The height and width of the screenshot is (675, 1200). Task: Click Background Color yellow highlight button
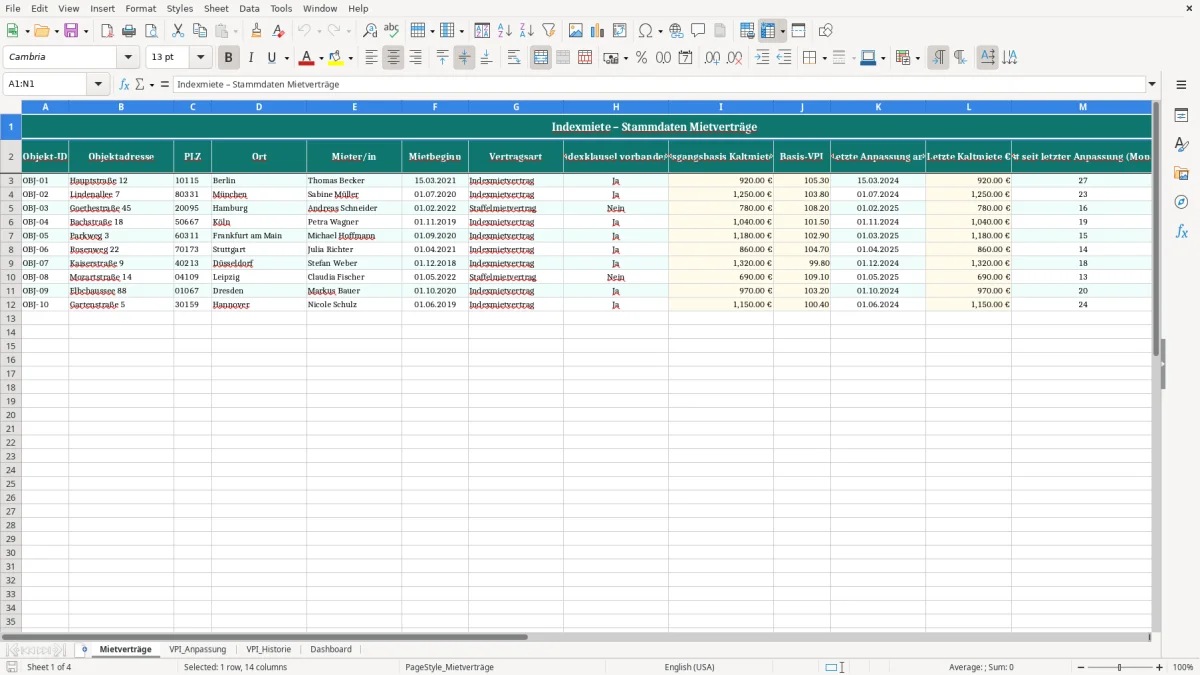(336, 58)
